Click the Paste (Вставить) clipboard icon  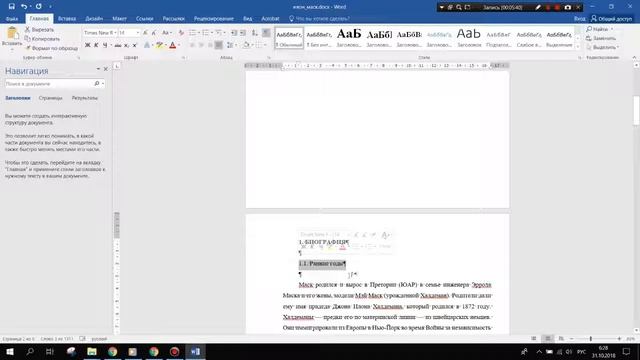pyautogui.click(x=12, y=33)
